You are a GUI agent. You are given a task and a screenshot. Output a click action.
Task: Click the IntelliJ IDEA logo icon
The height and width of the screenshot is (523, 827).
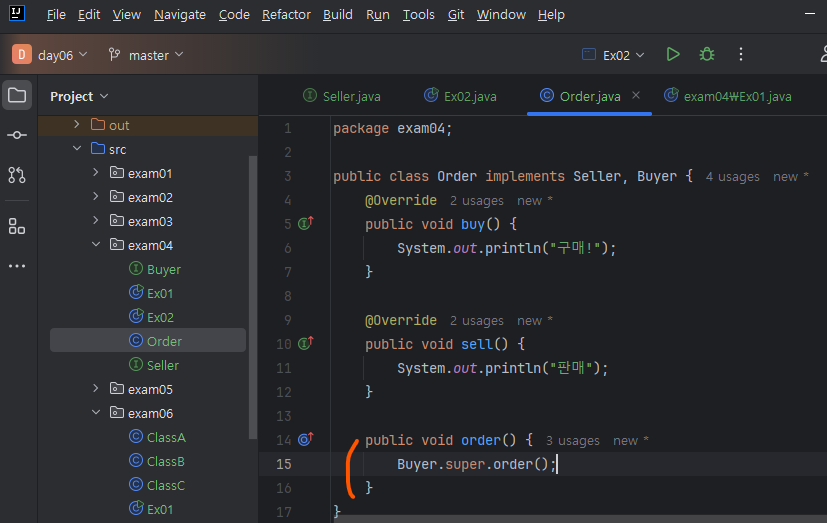tap(17, 13)
